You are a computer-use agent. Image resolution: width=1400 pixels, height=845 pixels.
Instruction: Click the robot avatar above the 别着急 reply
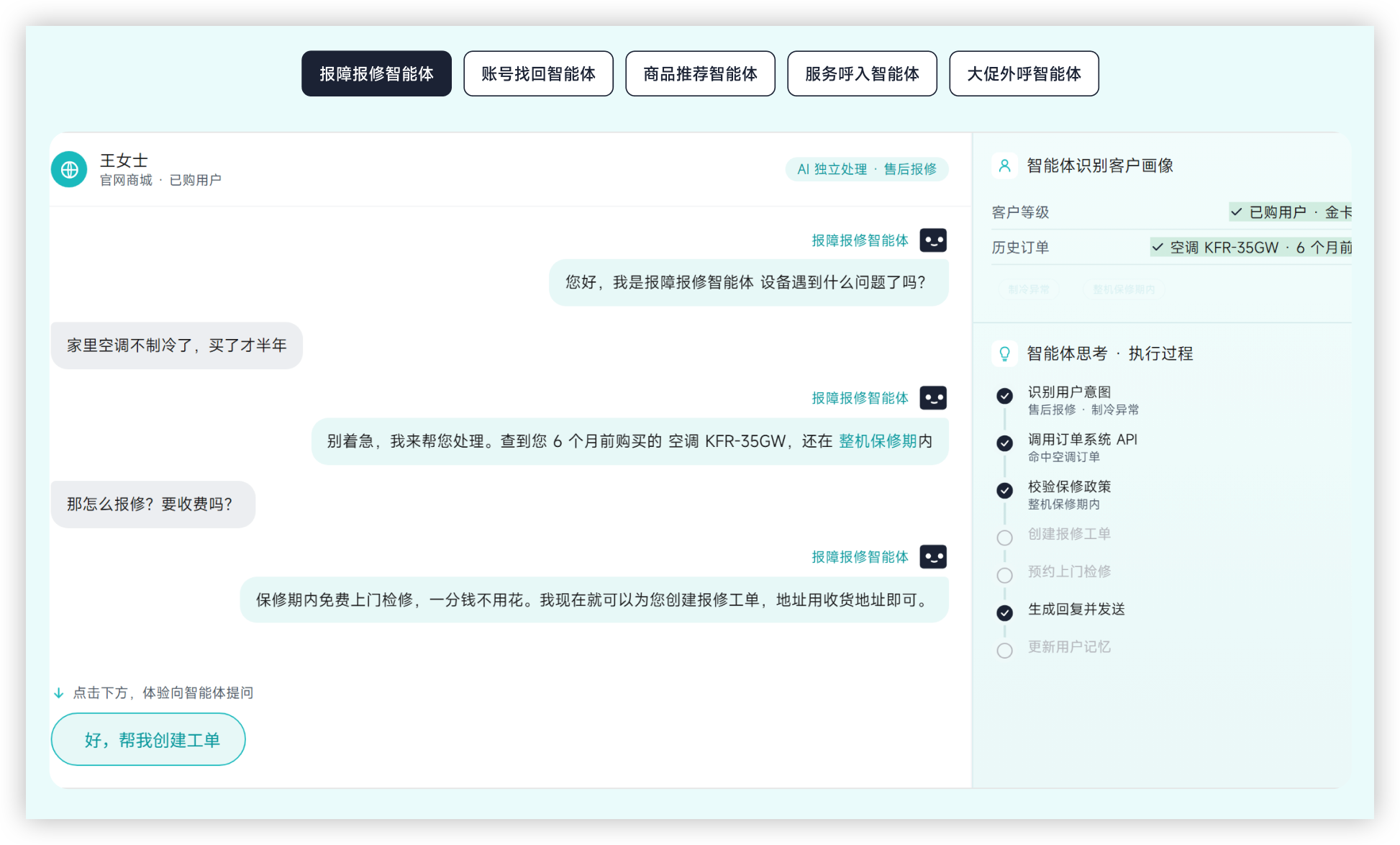[x=933, y=398]
